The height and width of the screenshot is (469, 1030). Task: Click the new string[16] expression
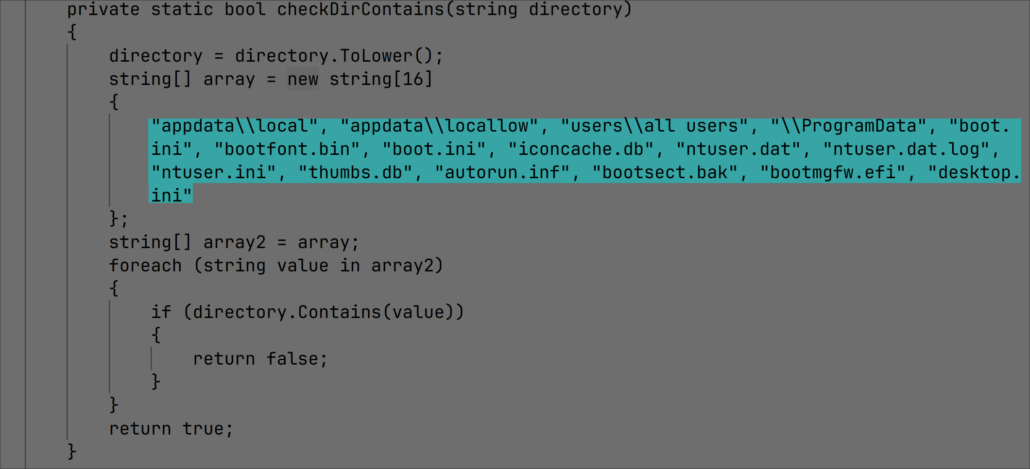[x=359, y=77]
